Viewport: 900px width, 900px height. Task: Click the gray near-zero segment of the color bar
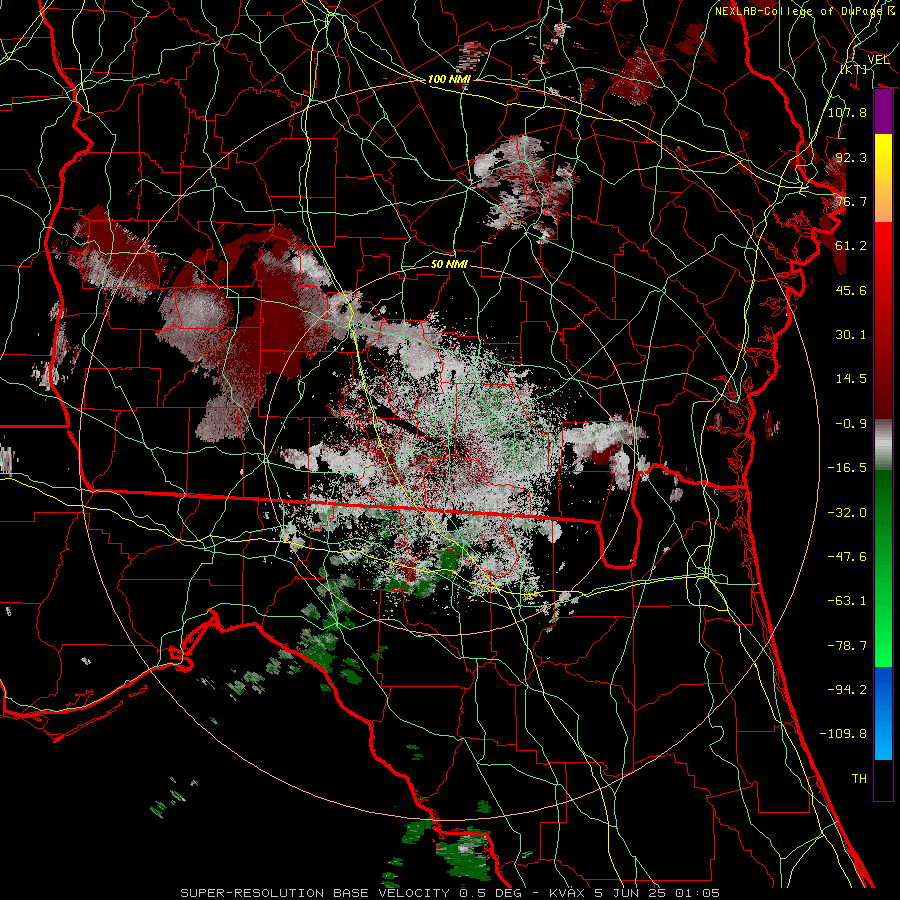tap(883, 444)
